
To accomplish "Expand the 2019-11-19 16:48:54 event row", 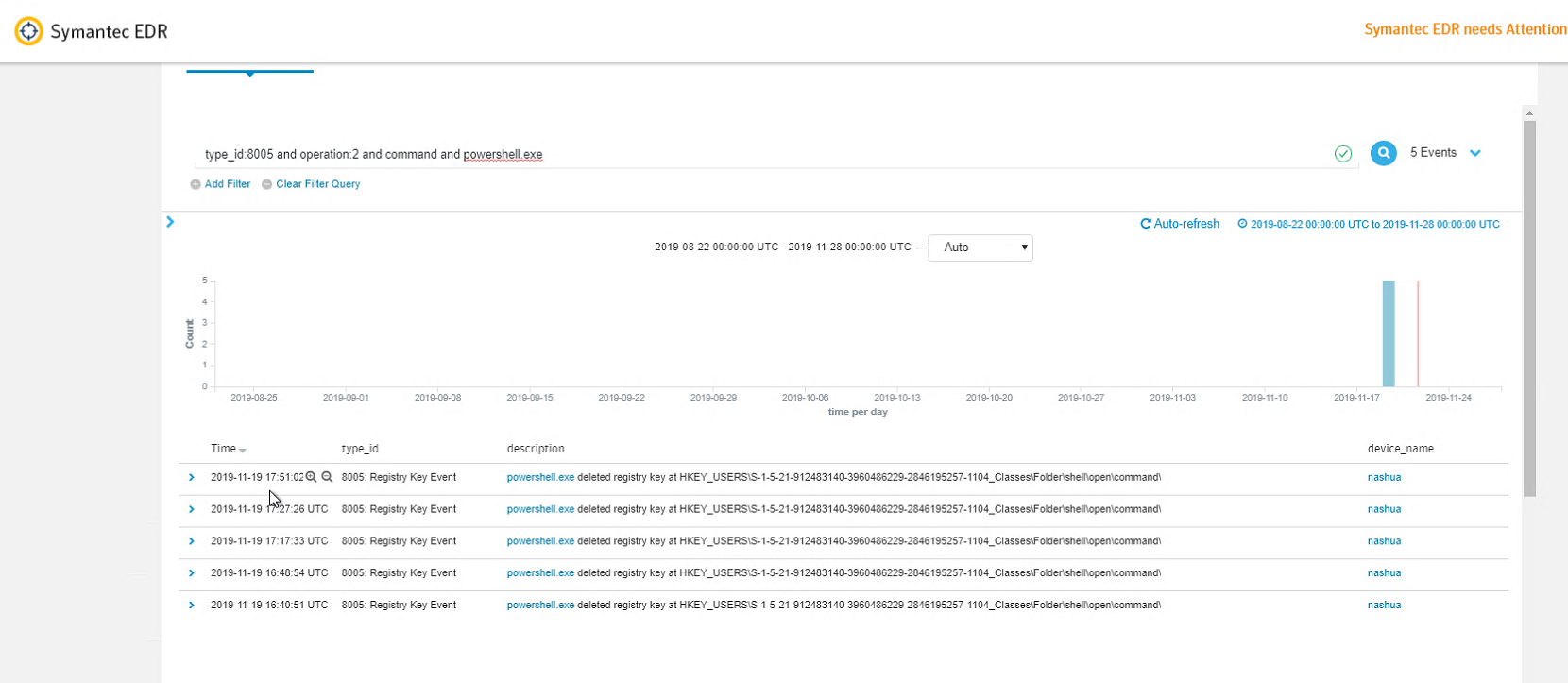I will [191, 573].
